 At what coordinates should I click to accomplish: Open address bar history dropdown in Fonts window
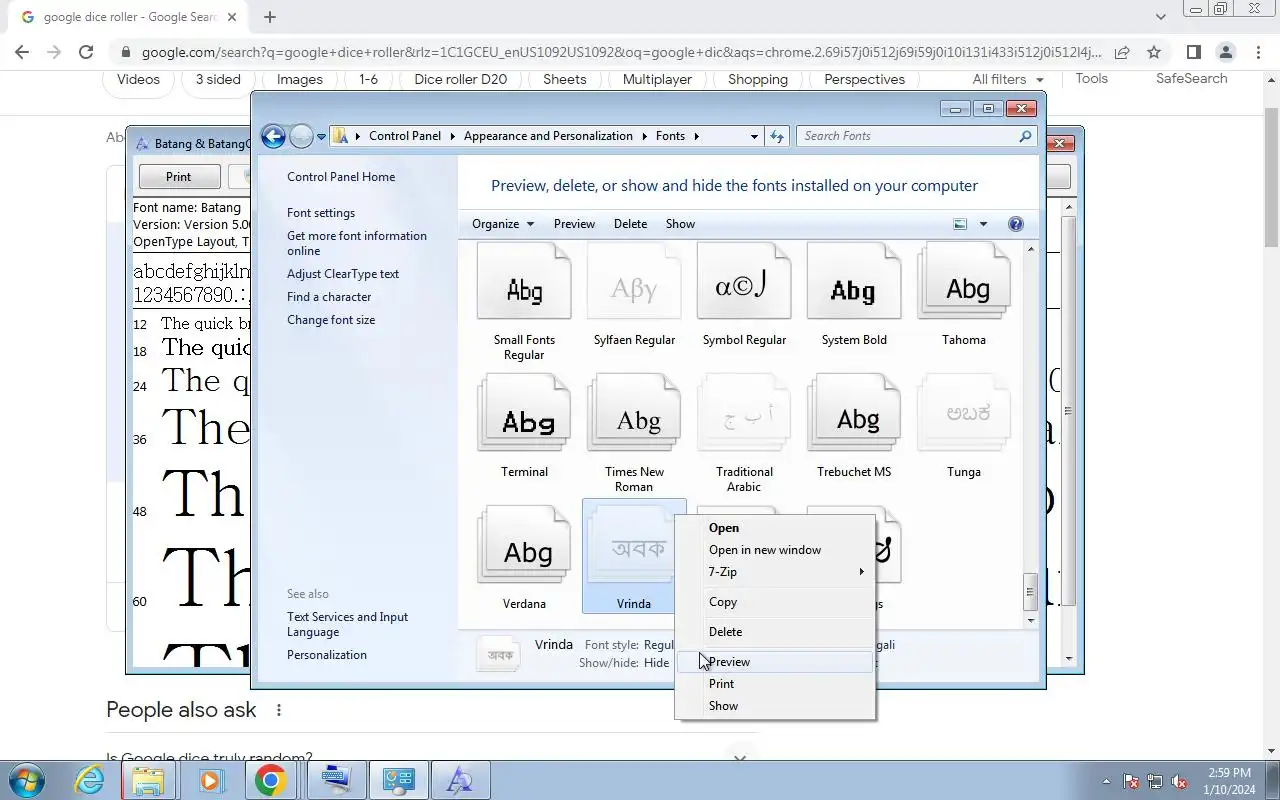(x=754, y=136)
